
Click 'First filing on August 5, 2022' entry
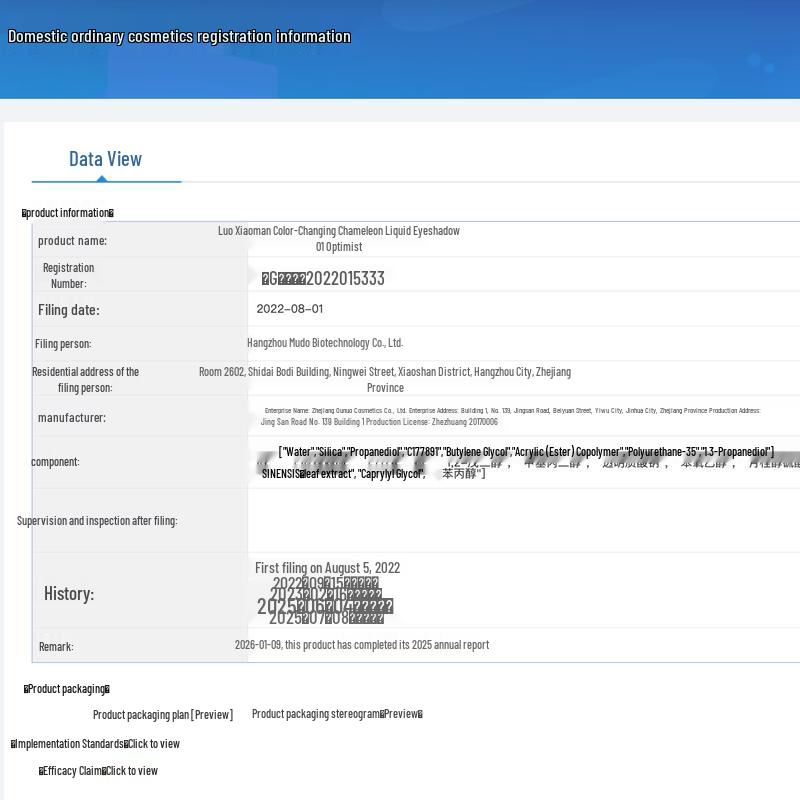coord(327,568)
